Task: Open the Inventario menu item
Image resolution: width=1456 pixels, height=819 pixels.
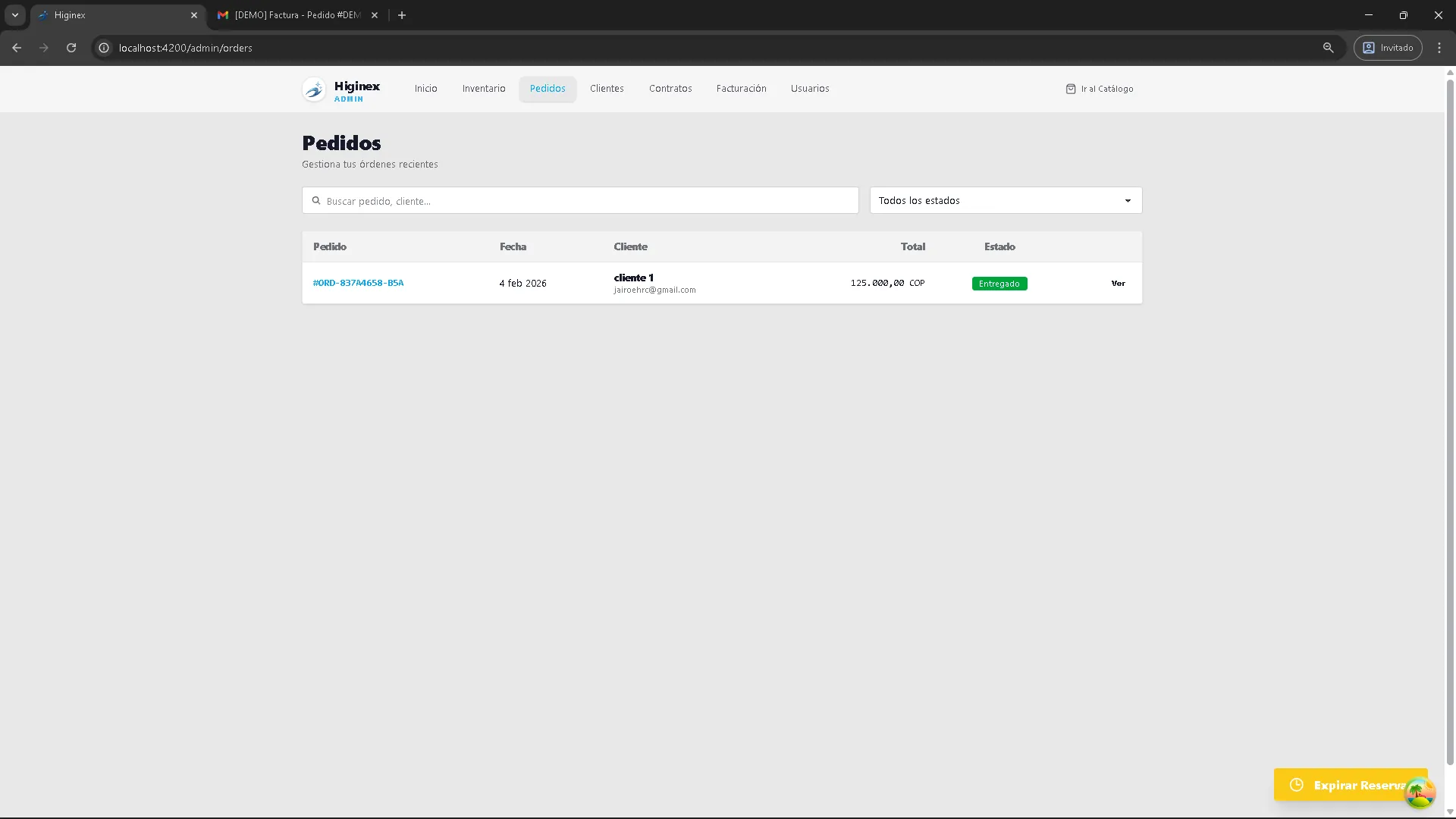Action: click(484, 89)
